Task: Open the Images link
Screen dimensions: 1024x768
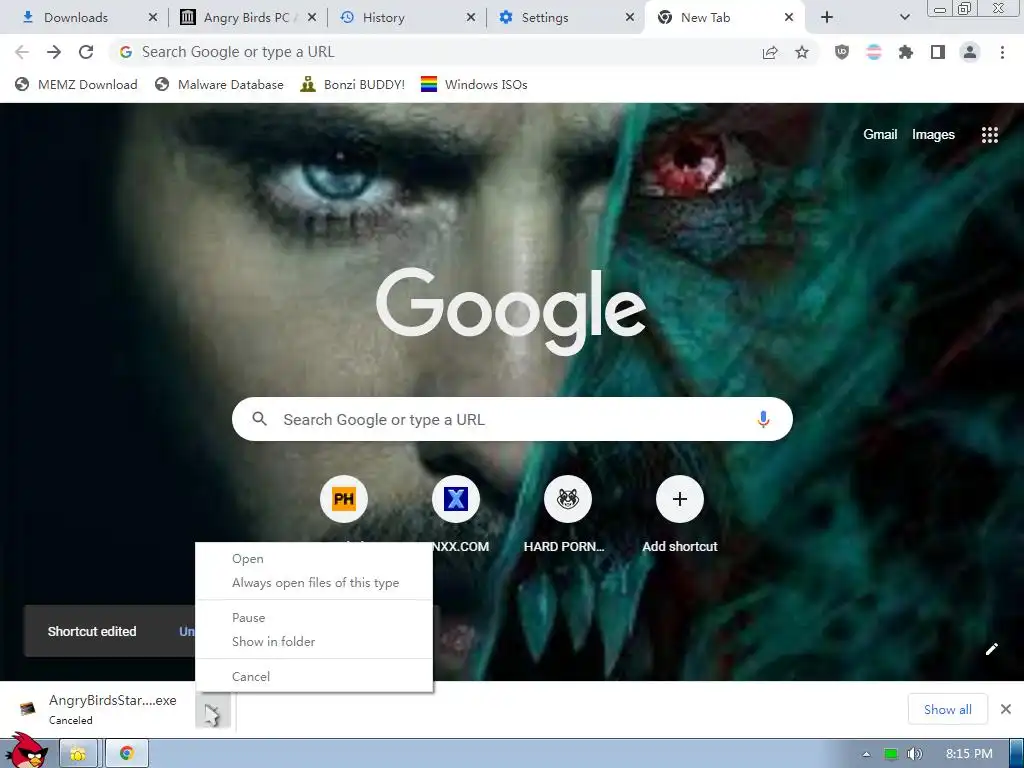Action: coord(933,135)
